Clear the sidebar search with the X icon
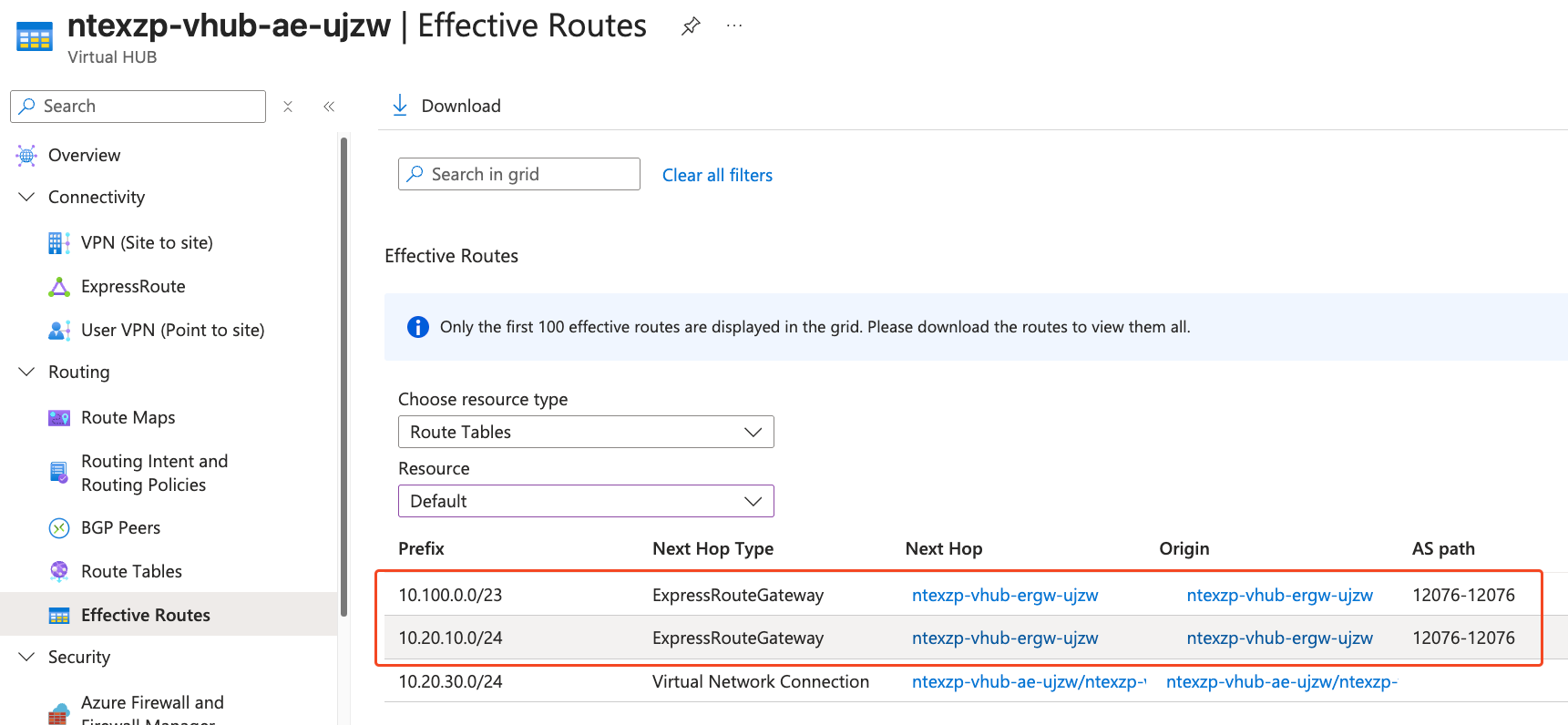1568x725 pixels. coord(288,107)
